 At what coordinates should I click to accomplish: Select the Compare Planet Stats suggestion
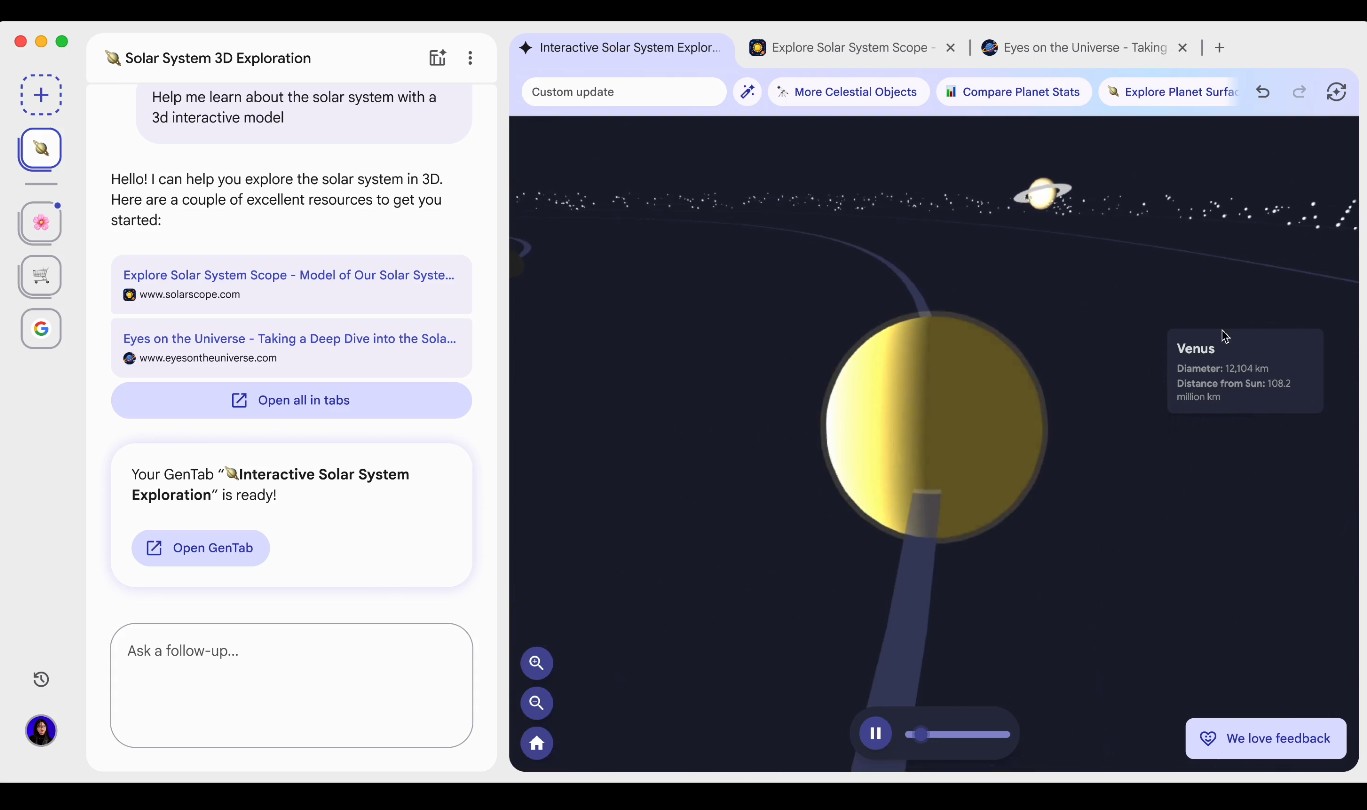coord(1013,92)
